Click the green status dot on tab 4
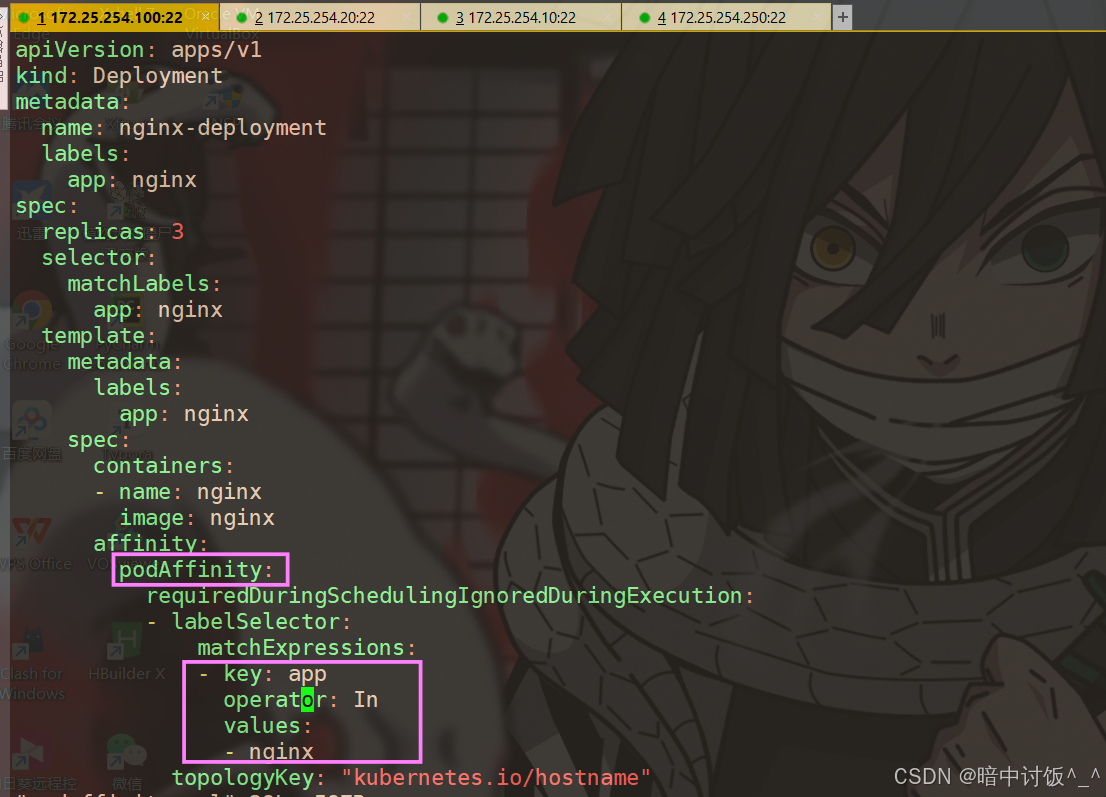The width and height of the screenshot is (1106, 797). point(644,18)
